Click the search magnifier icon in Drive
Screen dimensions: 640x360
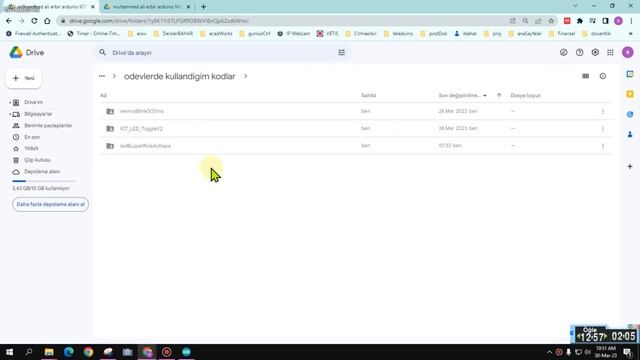point(102,53)
